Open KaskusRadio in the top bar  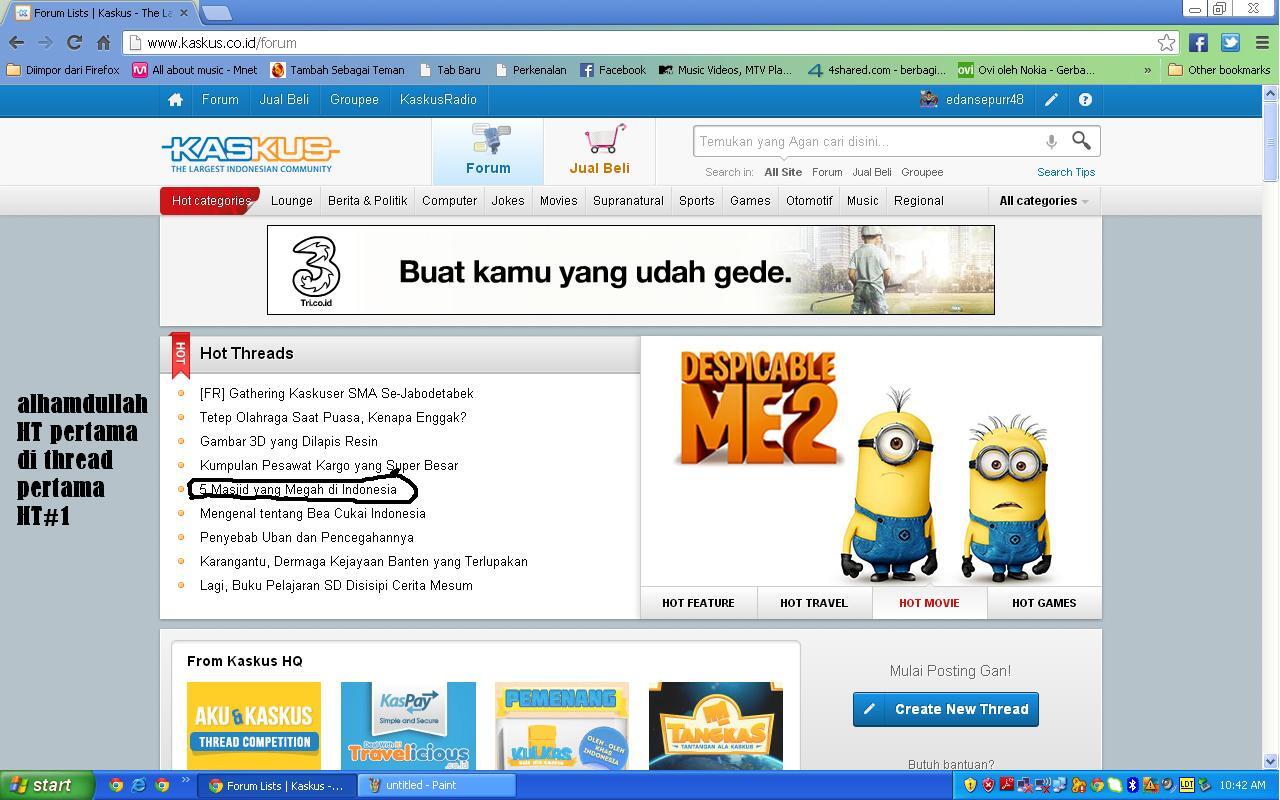(x=438, y=100)
